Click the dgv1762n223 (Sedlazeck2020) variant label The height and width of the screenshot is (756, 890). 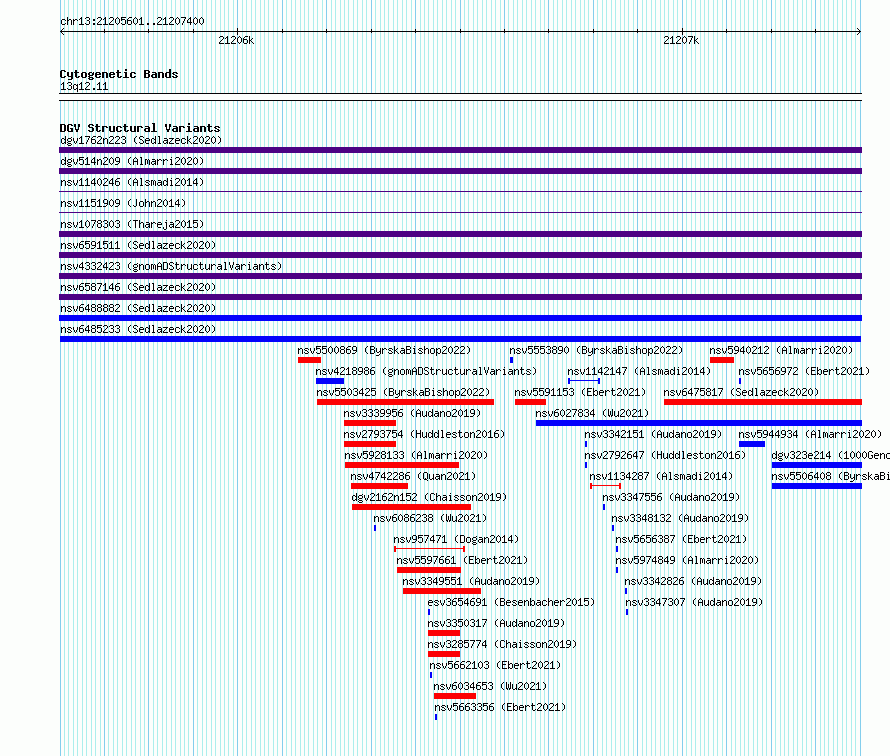click(x=141, y=140)
